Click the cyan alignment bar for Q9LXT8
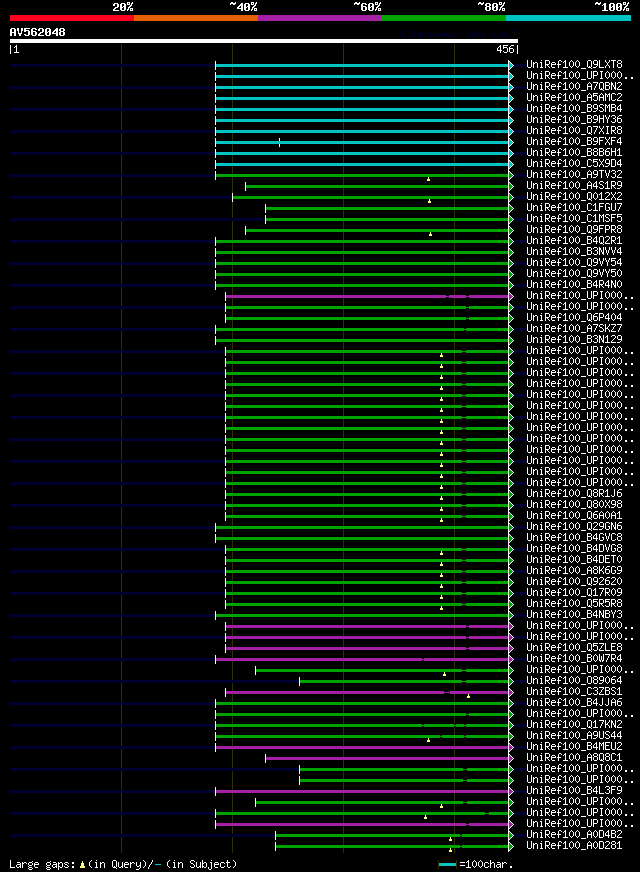 (x=363, y=65)
